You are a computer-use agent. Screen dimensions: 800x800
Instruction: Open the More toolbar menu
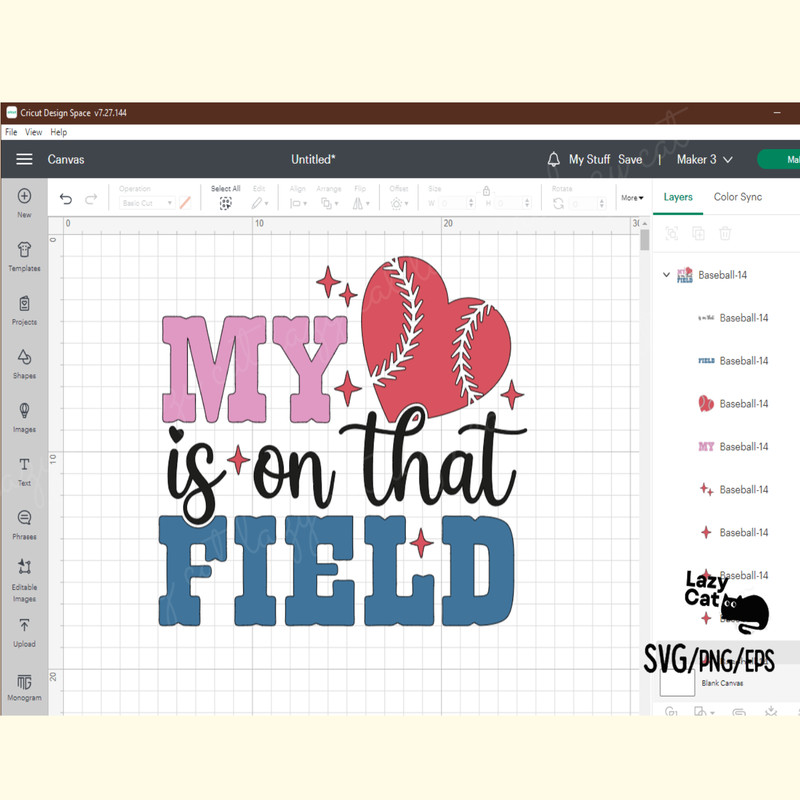point(631,198)
